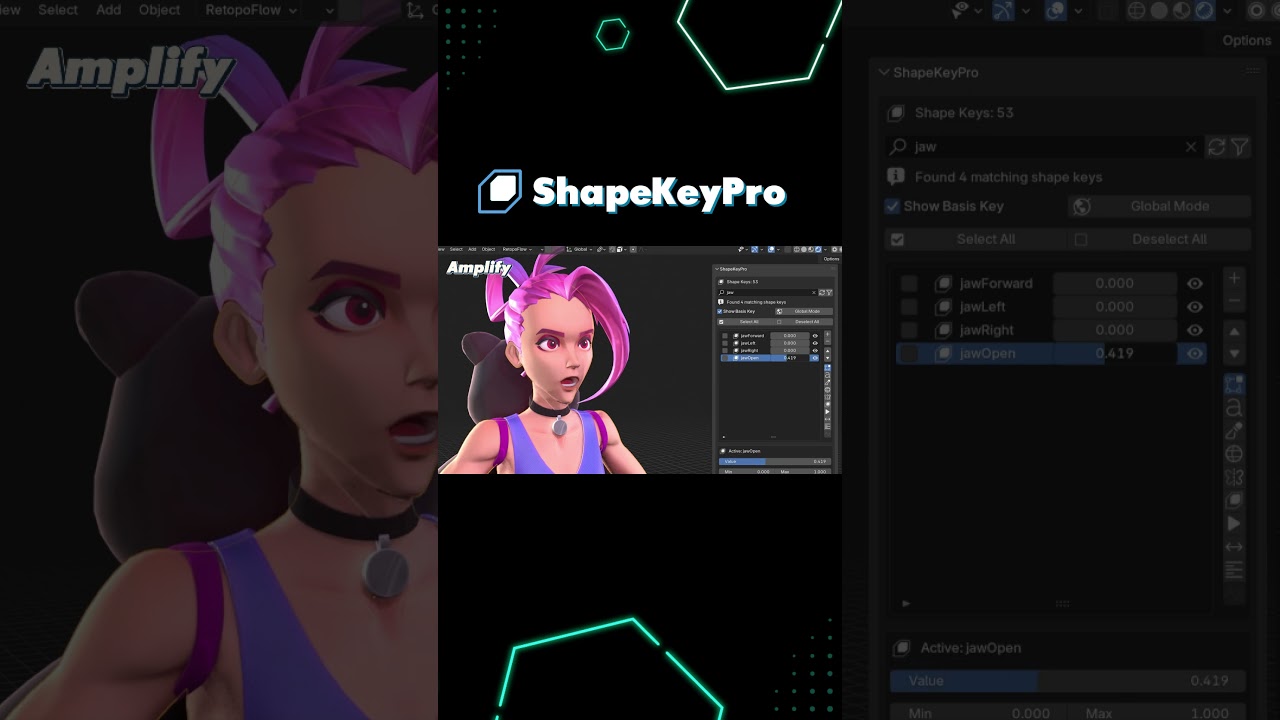Move key down with the background down-arrow icon

coord(1234,354)
